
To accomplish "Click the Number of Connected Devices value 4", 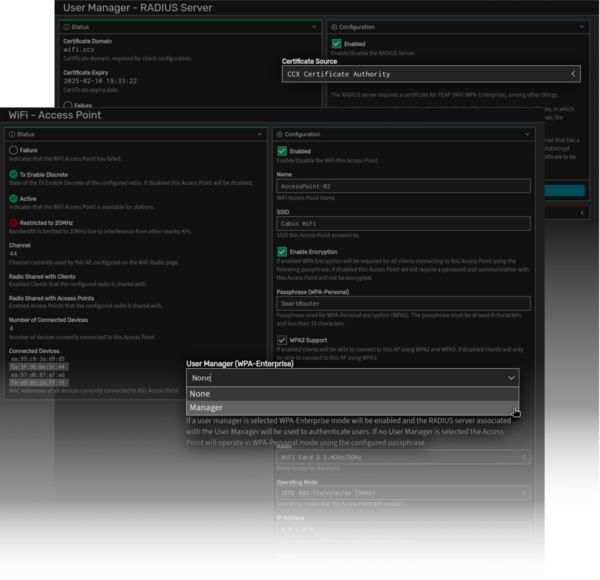I will [11, 328].
